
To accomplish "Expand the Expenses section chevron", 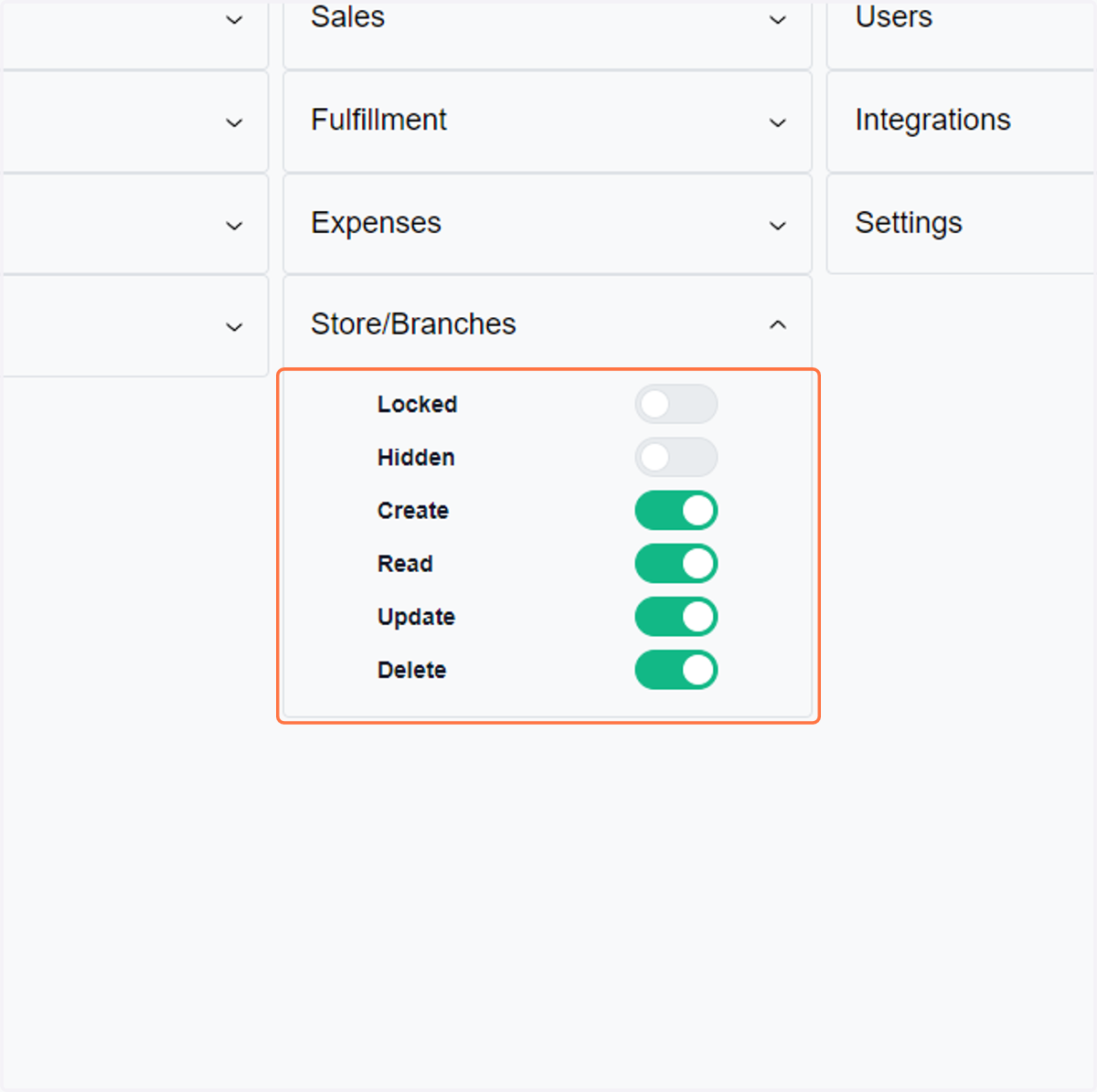I will pos(778,226).
